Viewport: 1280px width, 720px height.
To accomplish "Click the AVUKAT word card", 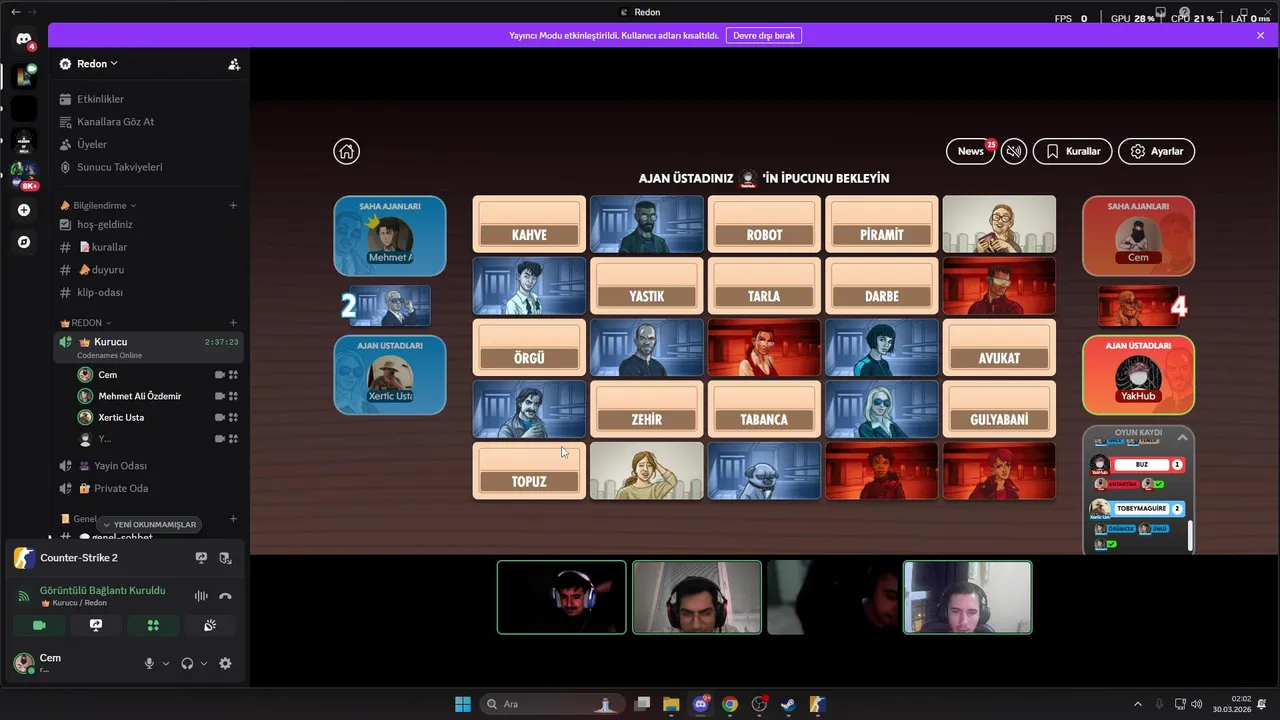I will 999,347.
